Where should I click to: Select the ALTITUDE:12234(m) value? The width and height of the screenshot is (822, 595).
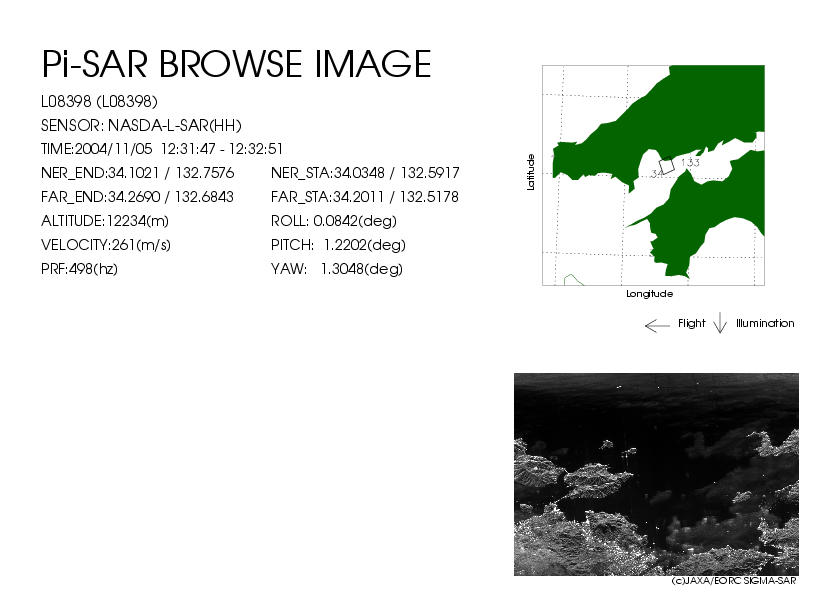(x=105, y=221)
